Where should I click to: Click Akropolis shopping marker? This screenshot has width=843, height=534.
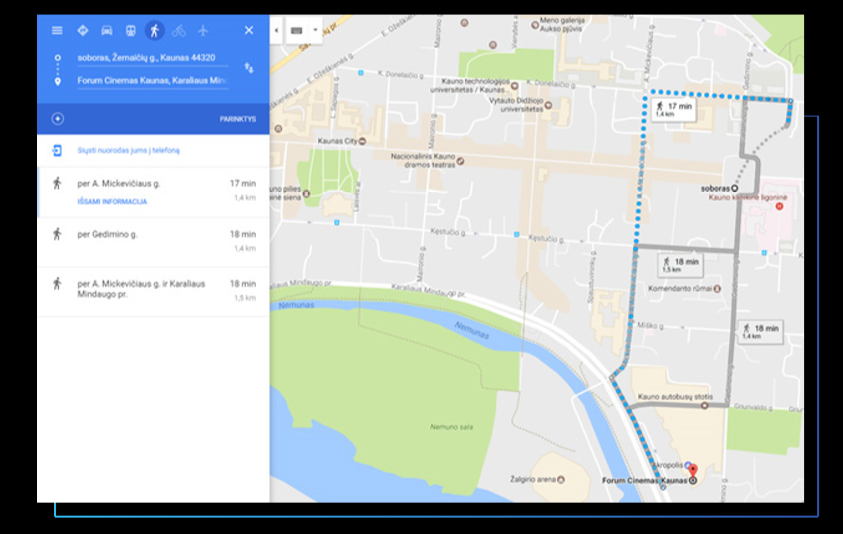tap(688, 464)
